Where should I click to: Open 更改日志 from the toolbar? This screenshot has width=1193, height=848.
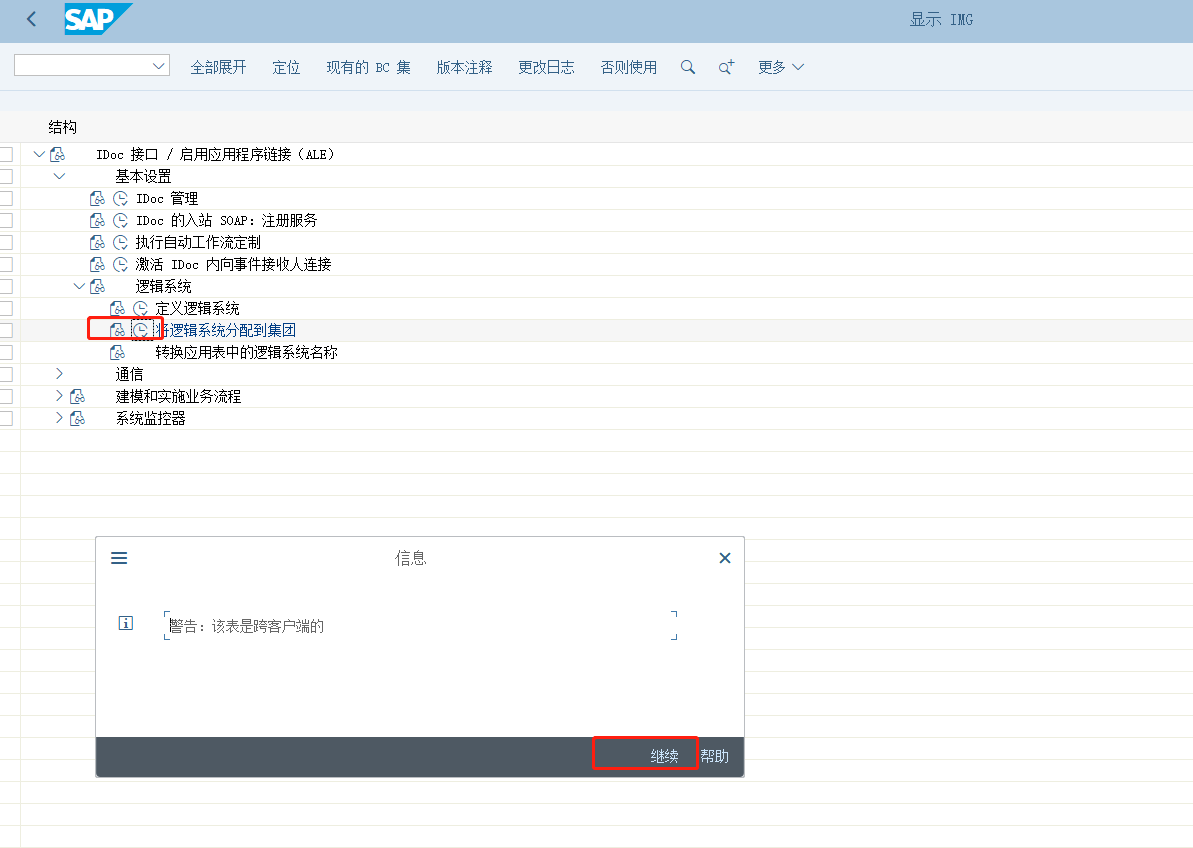546,67
